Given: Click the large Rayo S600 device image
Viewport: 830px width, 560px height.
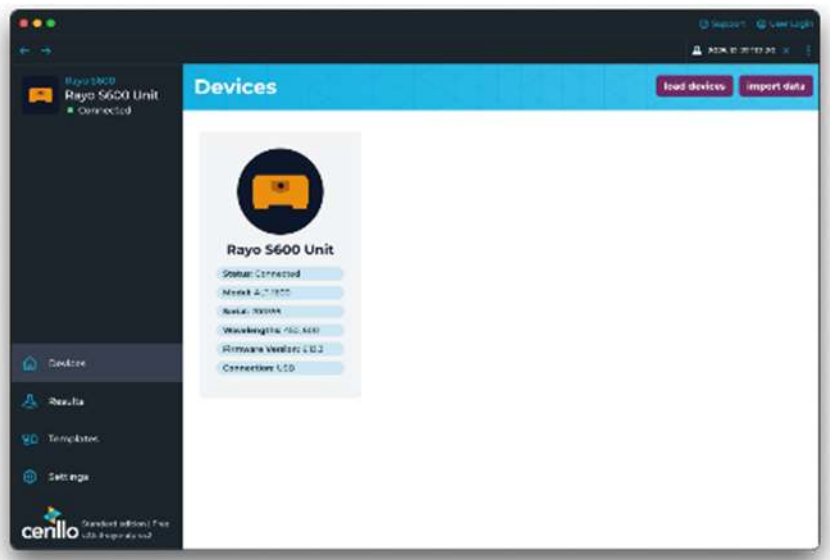Looking at the screenshot, I should [x=280, y=191].
